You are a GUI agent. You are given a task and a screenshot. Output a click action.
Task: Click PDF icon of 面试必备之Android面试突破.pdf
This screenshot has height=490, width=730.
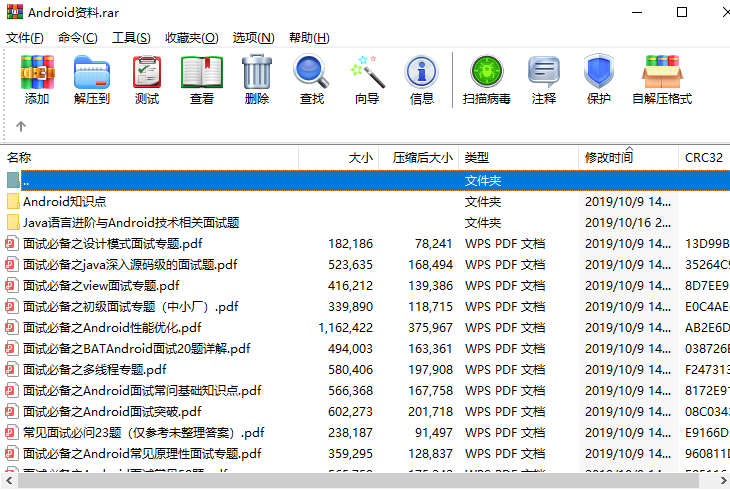tap(12, 412)
